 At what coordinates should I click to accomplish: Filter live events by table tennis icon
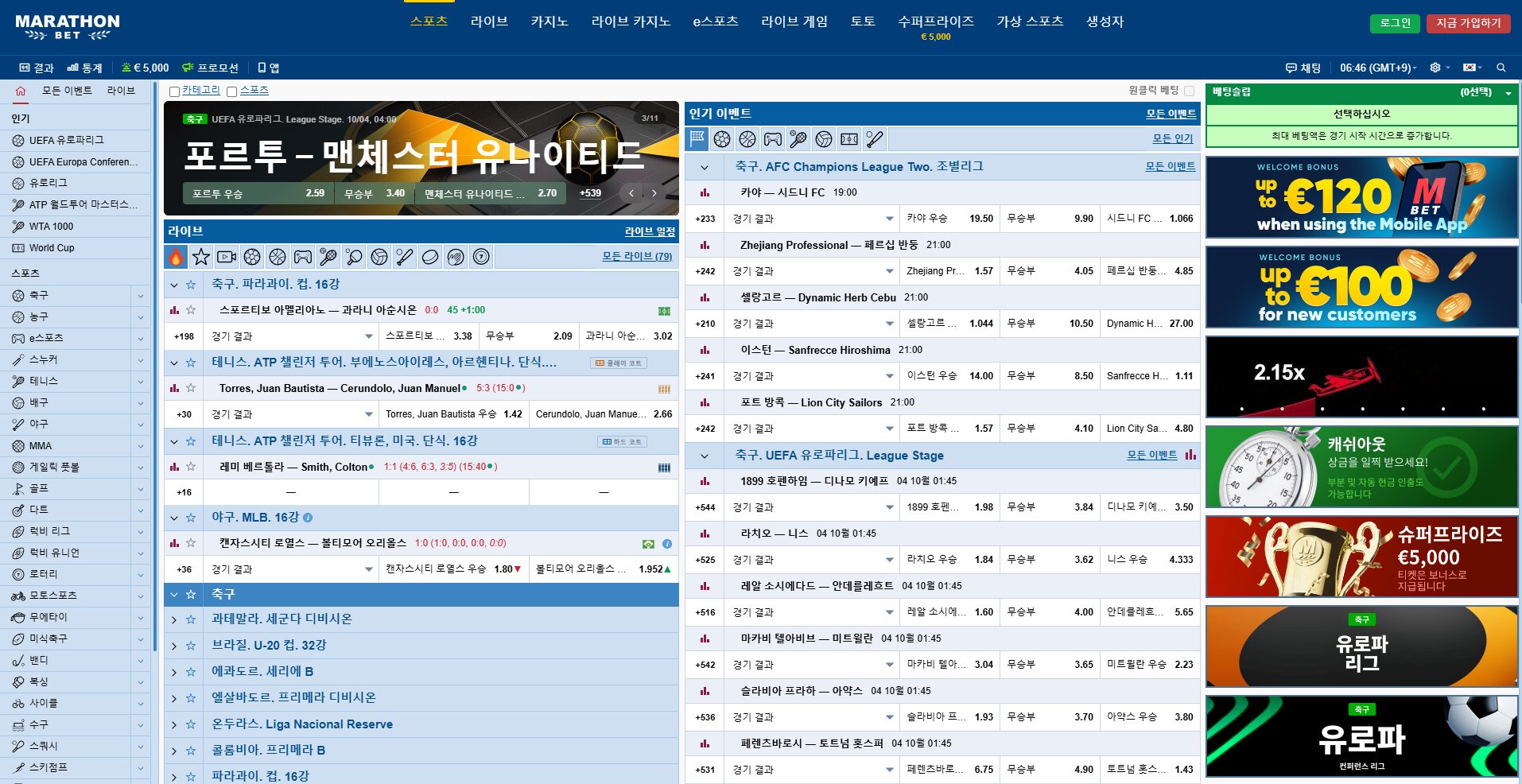pyautogui.click(x=354, y=257)
